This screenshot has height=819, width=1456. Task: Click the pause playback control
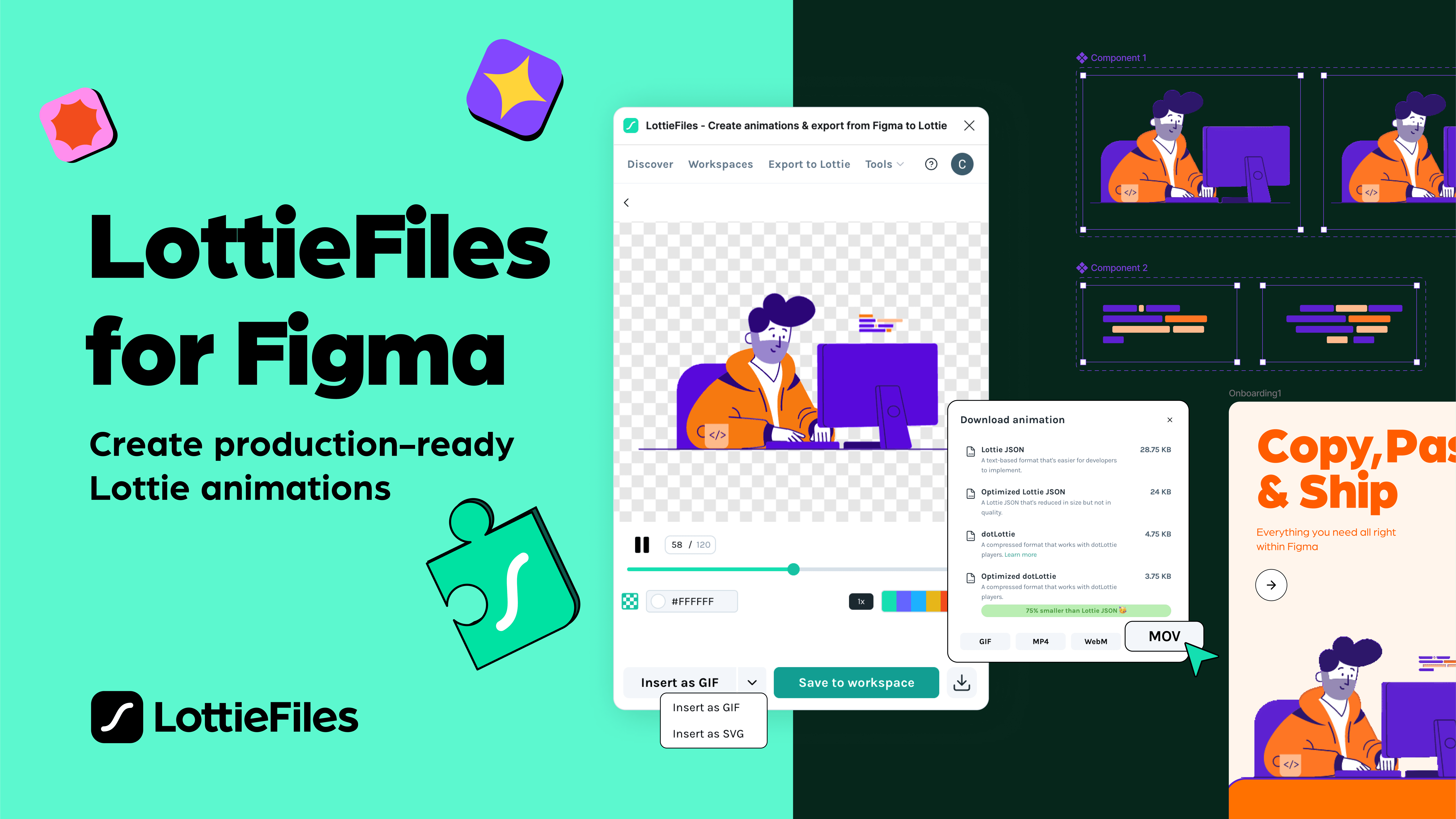641,544
